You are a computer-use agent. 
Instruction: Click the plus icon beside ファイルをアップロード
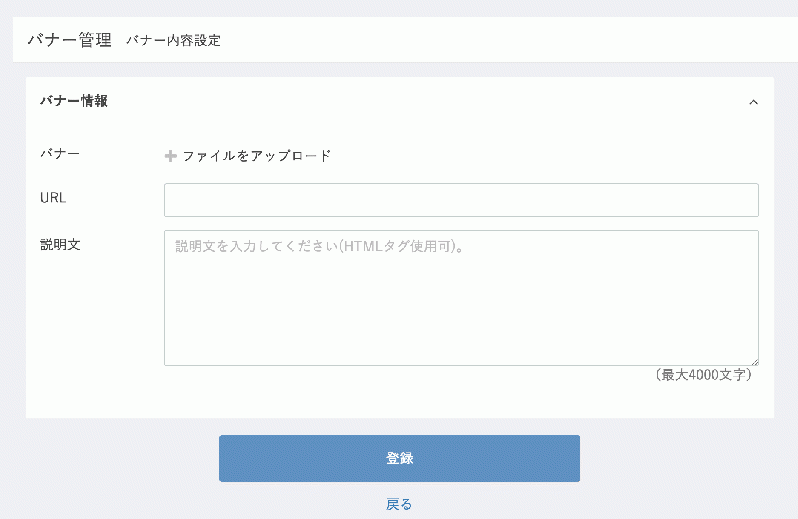170,156
